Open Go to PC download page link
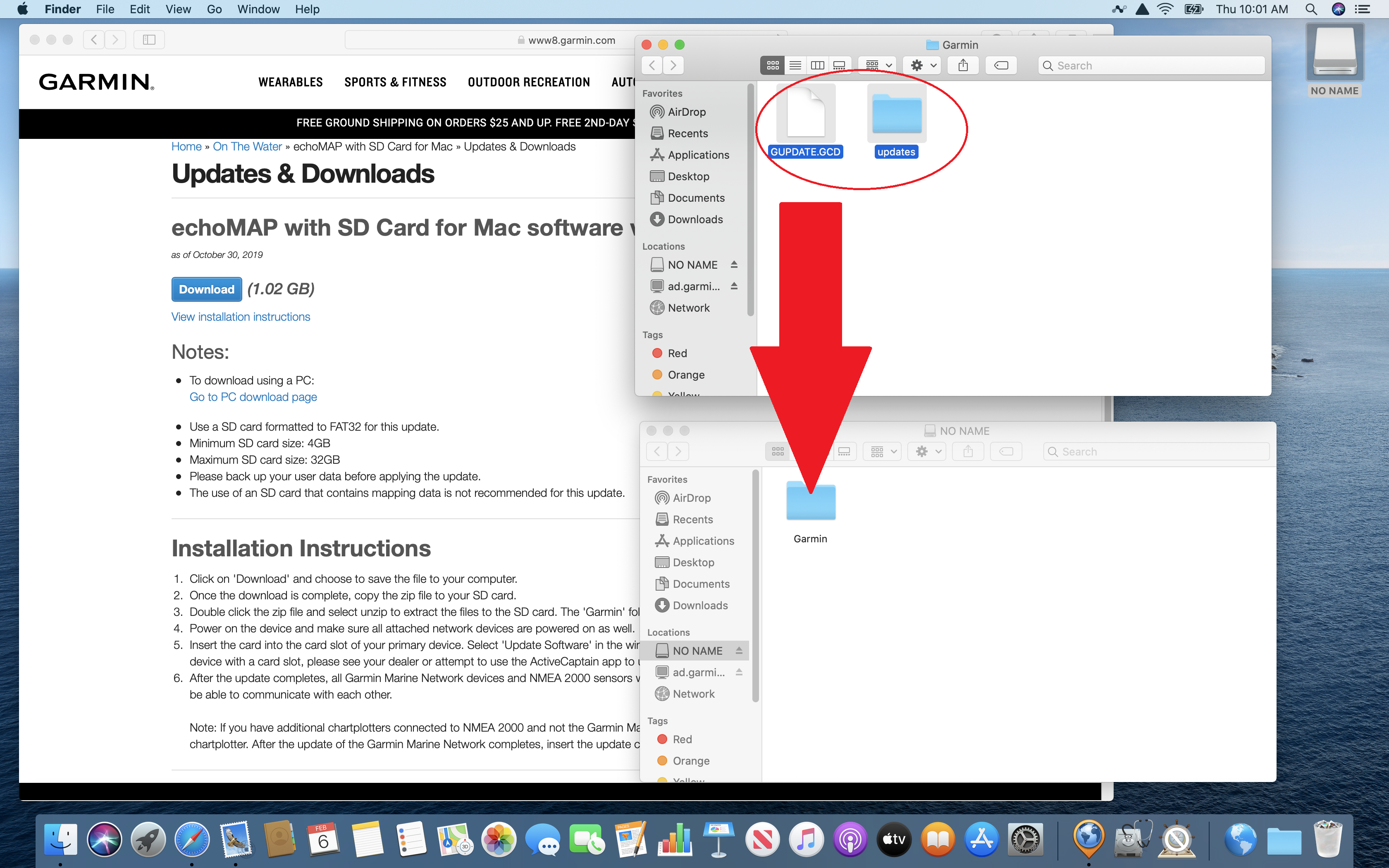 pyautogui.click(x=253, y=397)
